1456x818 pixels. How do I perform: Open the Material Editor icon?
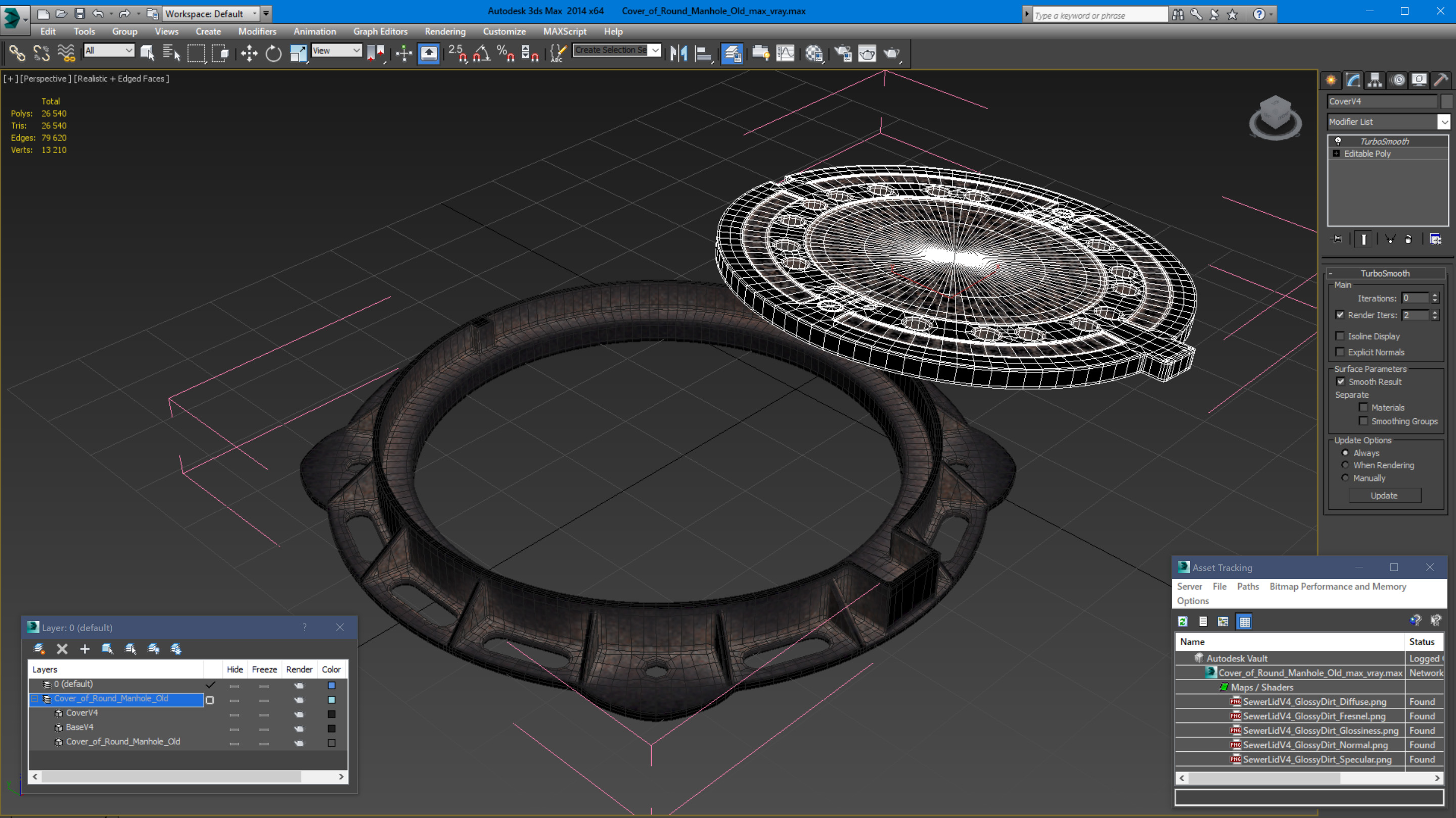coord(814,54)
